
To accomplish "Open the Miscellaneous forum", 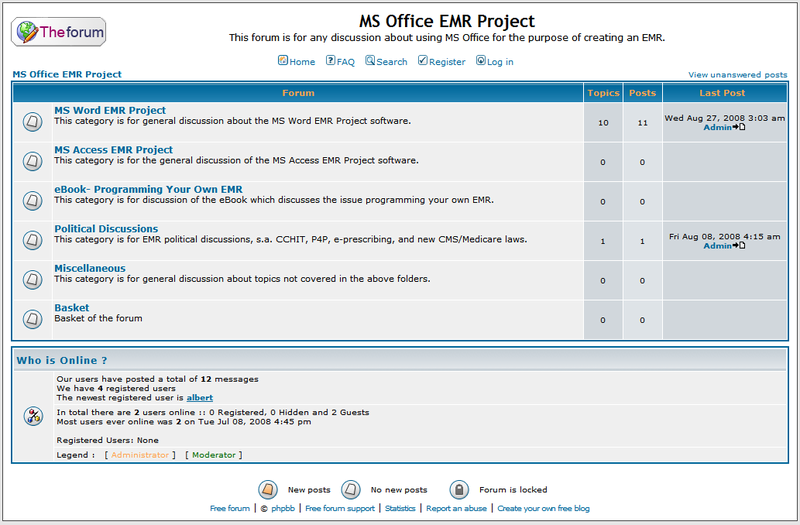I will tap(90, 268).
